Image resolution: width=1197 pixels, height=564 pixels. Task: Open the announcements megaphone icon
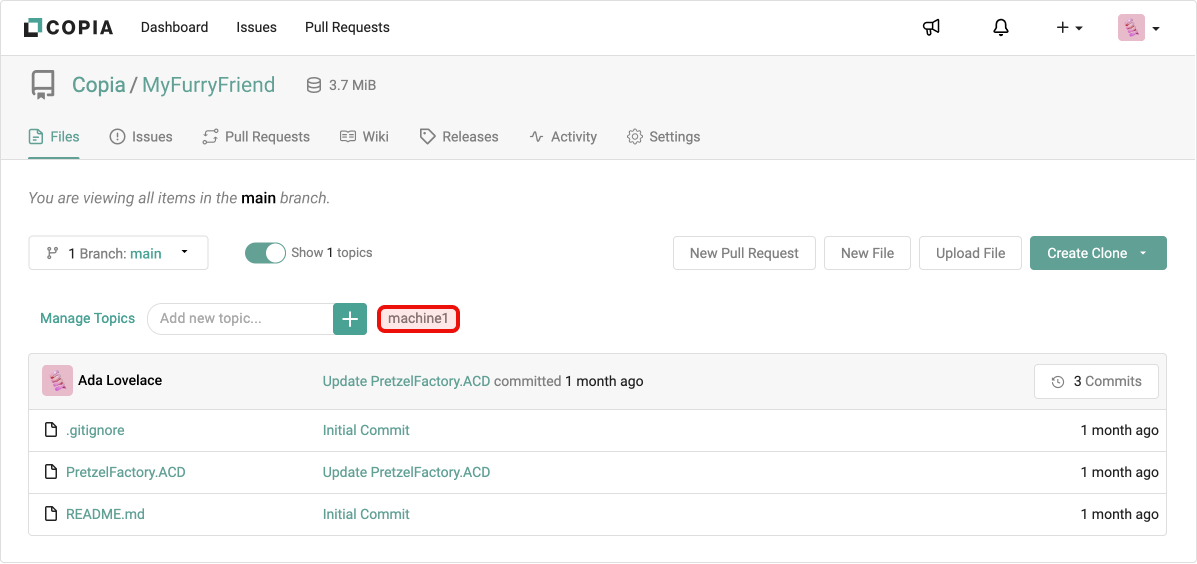click(931, 28)
